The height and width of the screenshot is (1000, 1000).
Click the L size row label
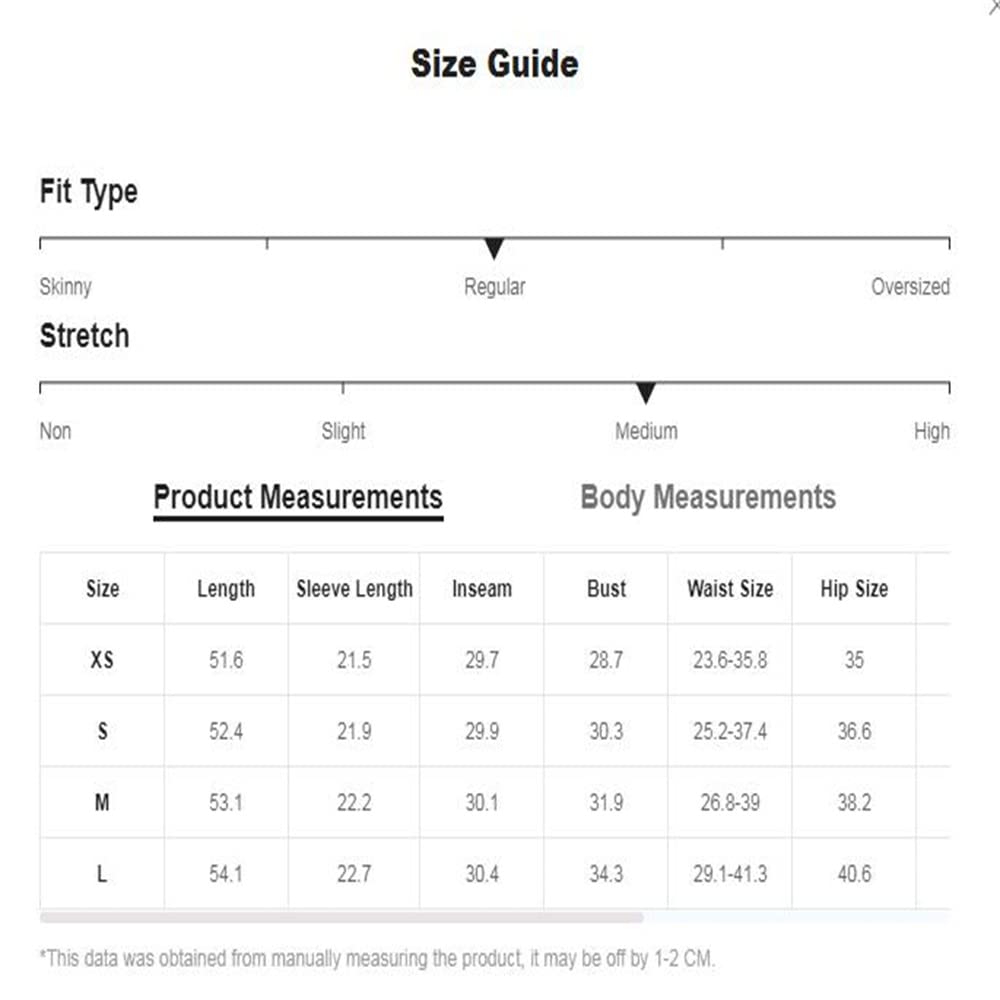[x=102, y=874]
